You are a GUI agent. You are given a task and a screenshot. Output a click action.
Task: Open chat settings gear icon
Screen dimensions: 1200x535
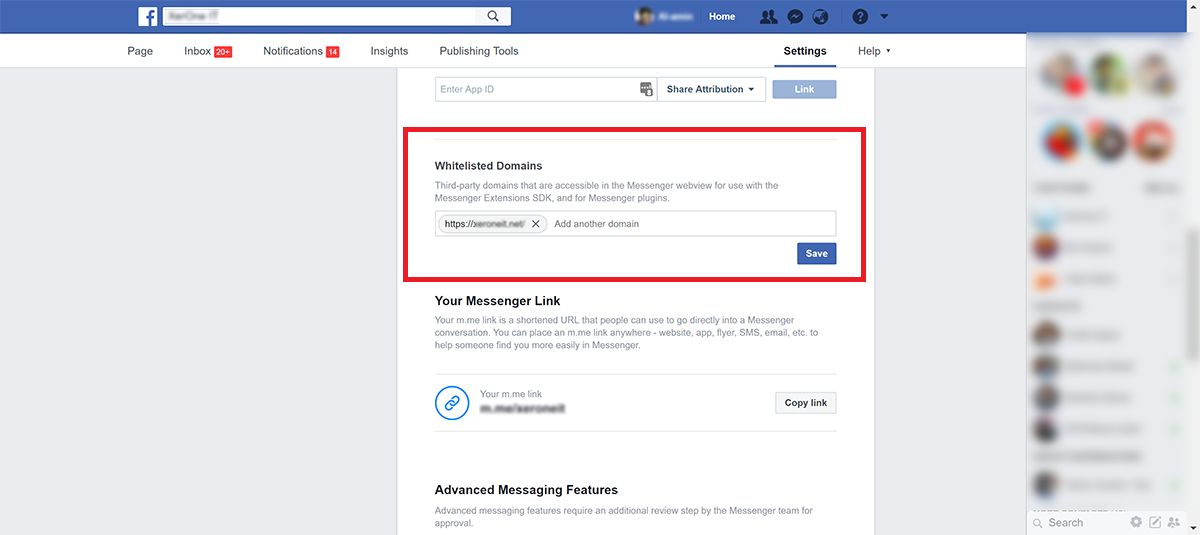1136,522
